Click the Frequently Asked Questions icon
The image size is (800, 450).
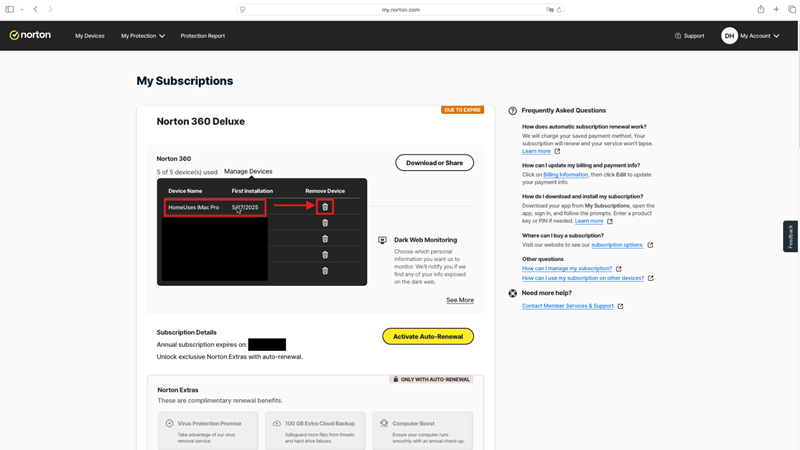pos(512,111)
